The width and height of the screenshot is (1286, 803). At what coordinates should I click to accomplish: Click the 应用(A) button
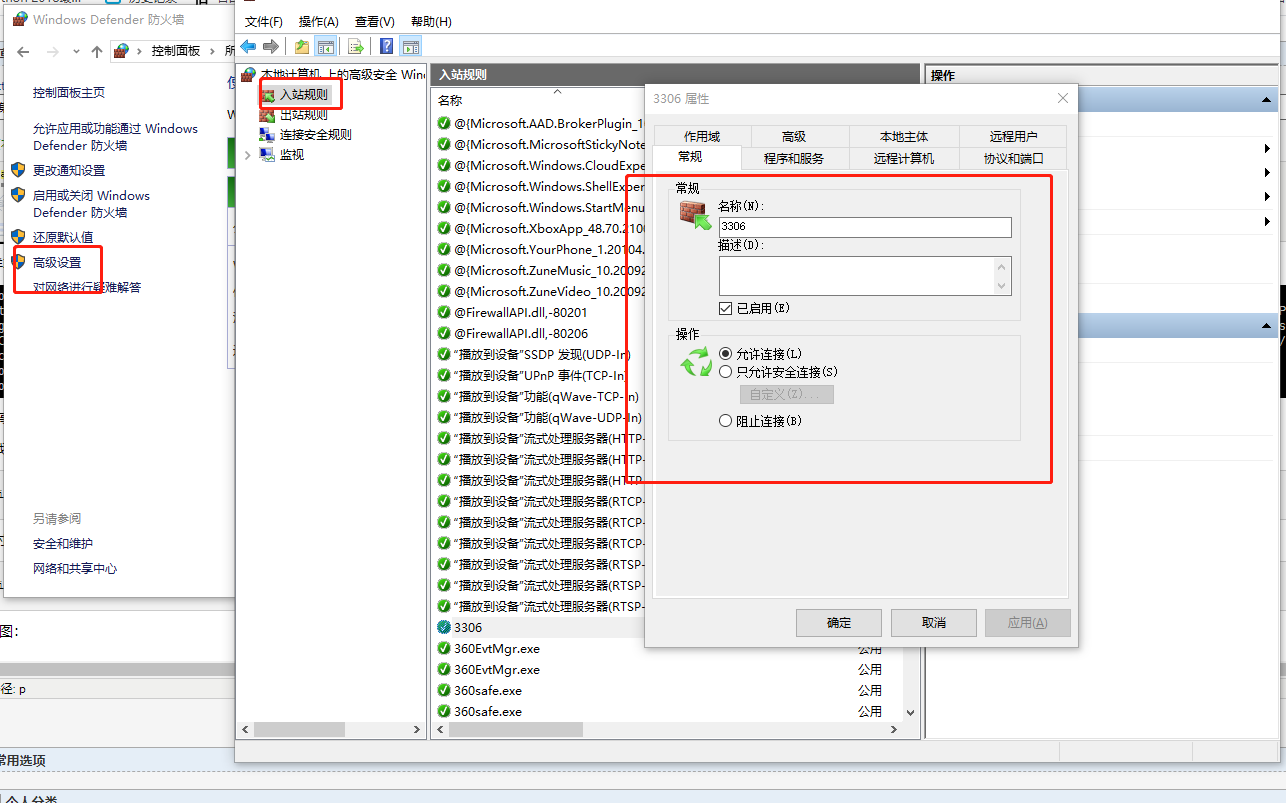pyautogui.click(x=1028, y=623)
